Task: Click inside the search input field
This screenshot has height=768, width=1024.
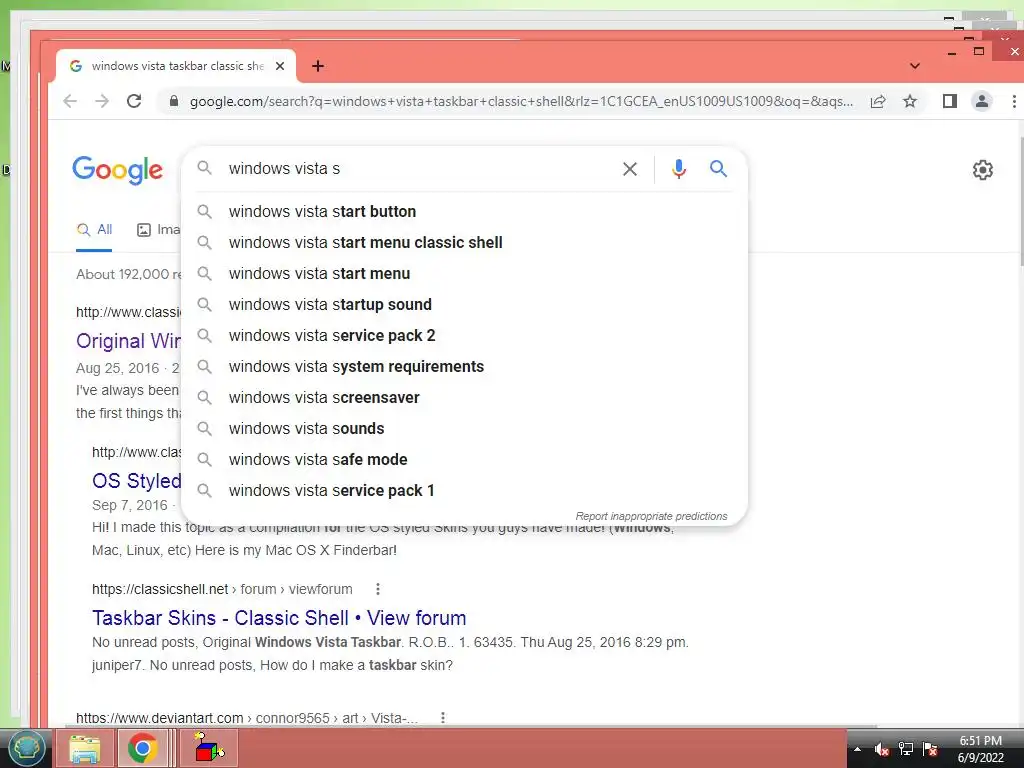Action: 418,168
